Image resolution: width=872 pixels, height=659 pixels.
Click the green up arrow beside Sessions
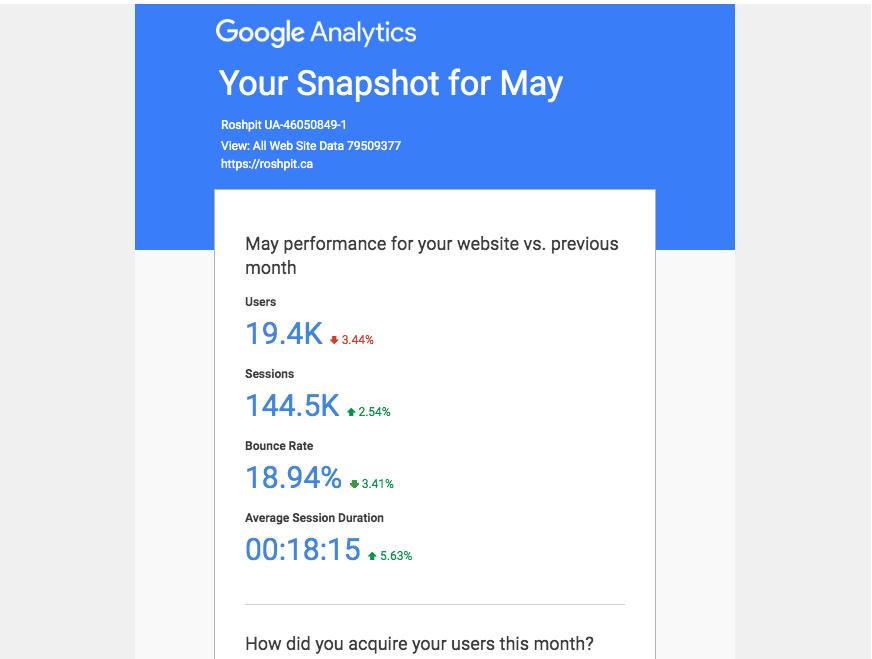[x=351, y=412]
